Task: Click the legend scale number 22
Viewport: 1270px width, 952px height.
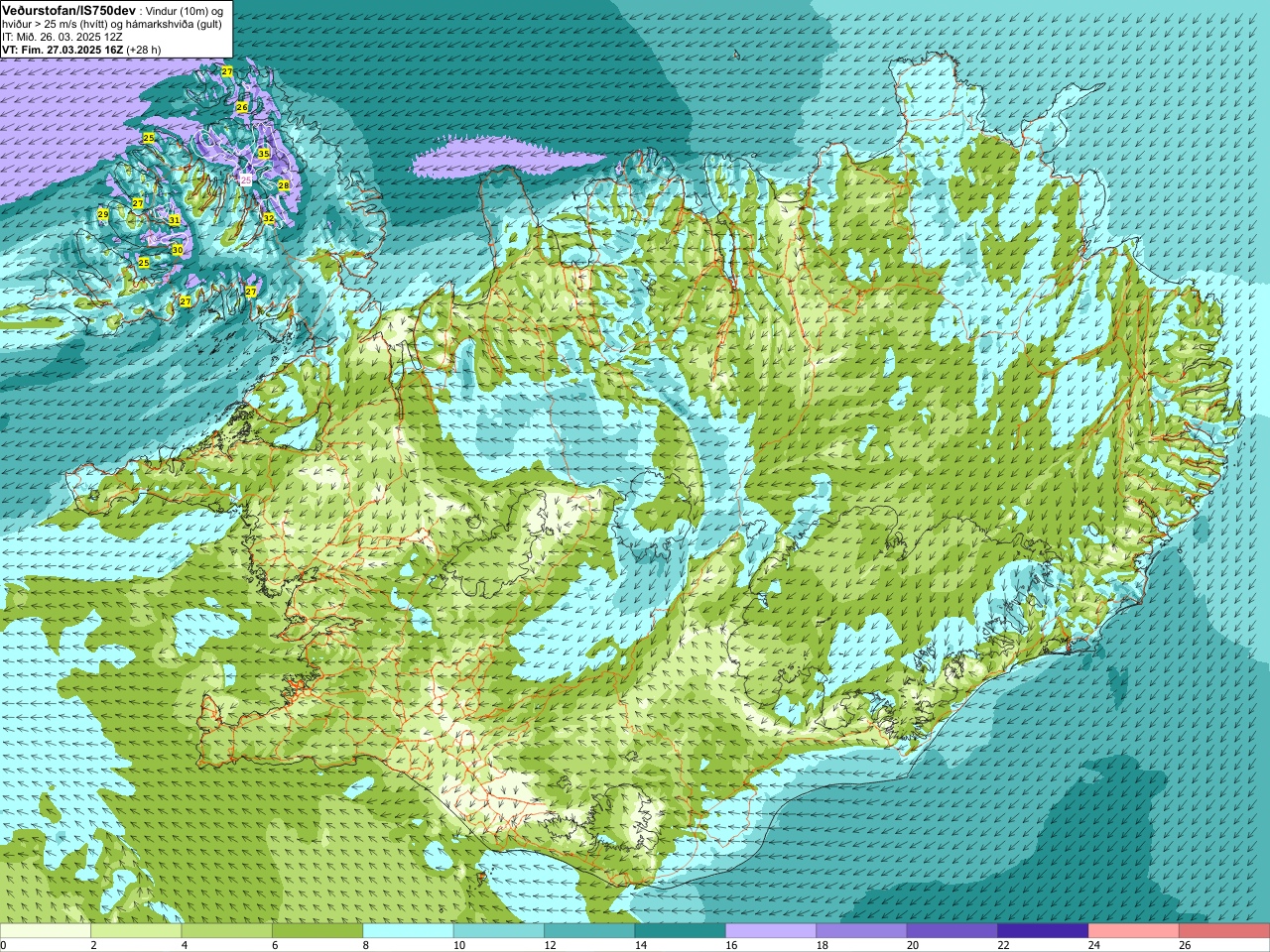Action: pyautogui.click(x=1003, y=945)
